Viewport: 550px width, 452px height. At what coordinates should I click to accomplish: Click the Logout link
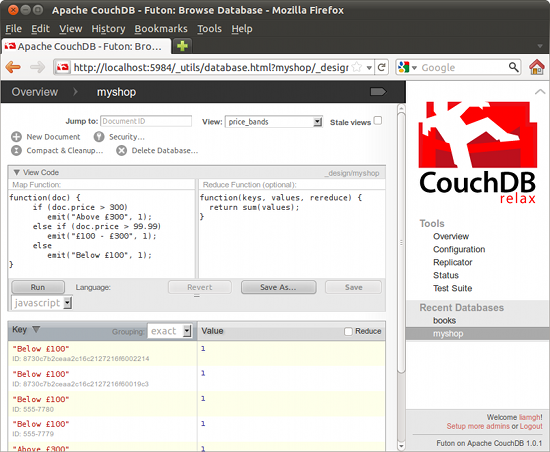pyautogui.click(x=531, y=426)
